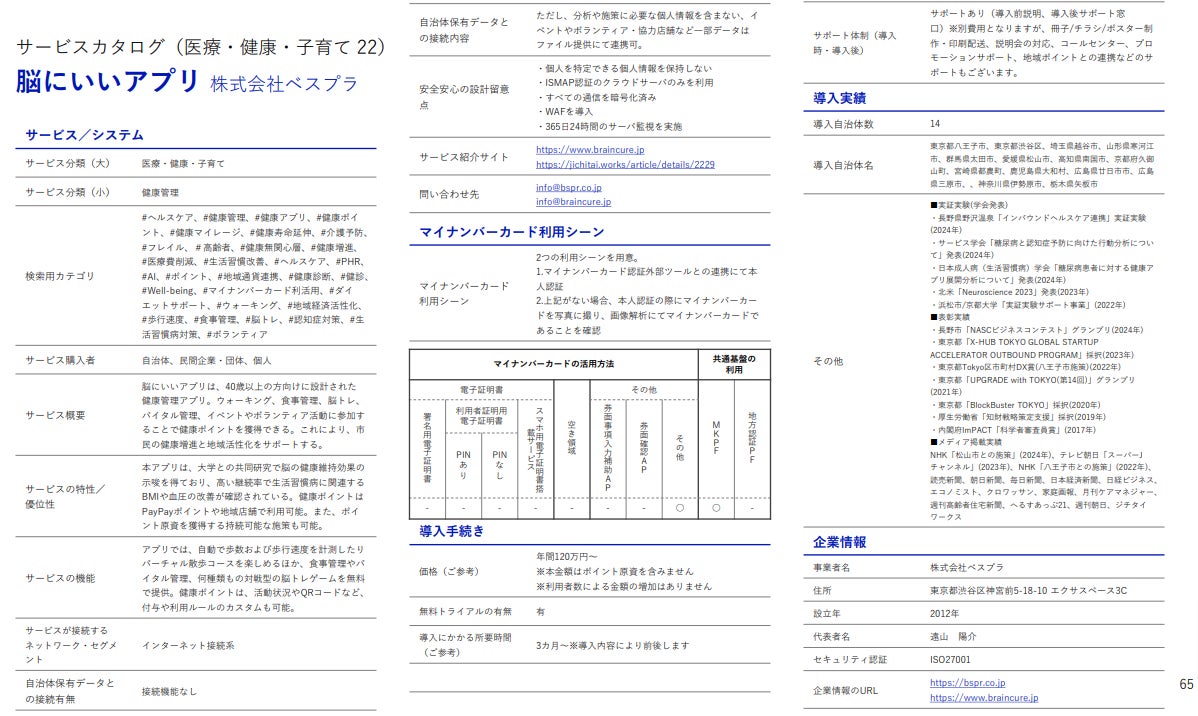Click the 無料トライアルの有無 row label

pos(465,611)
